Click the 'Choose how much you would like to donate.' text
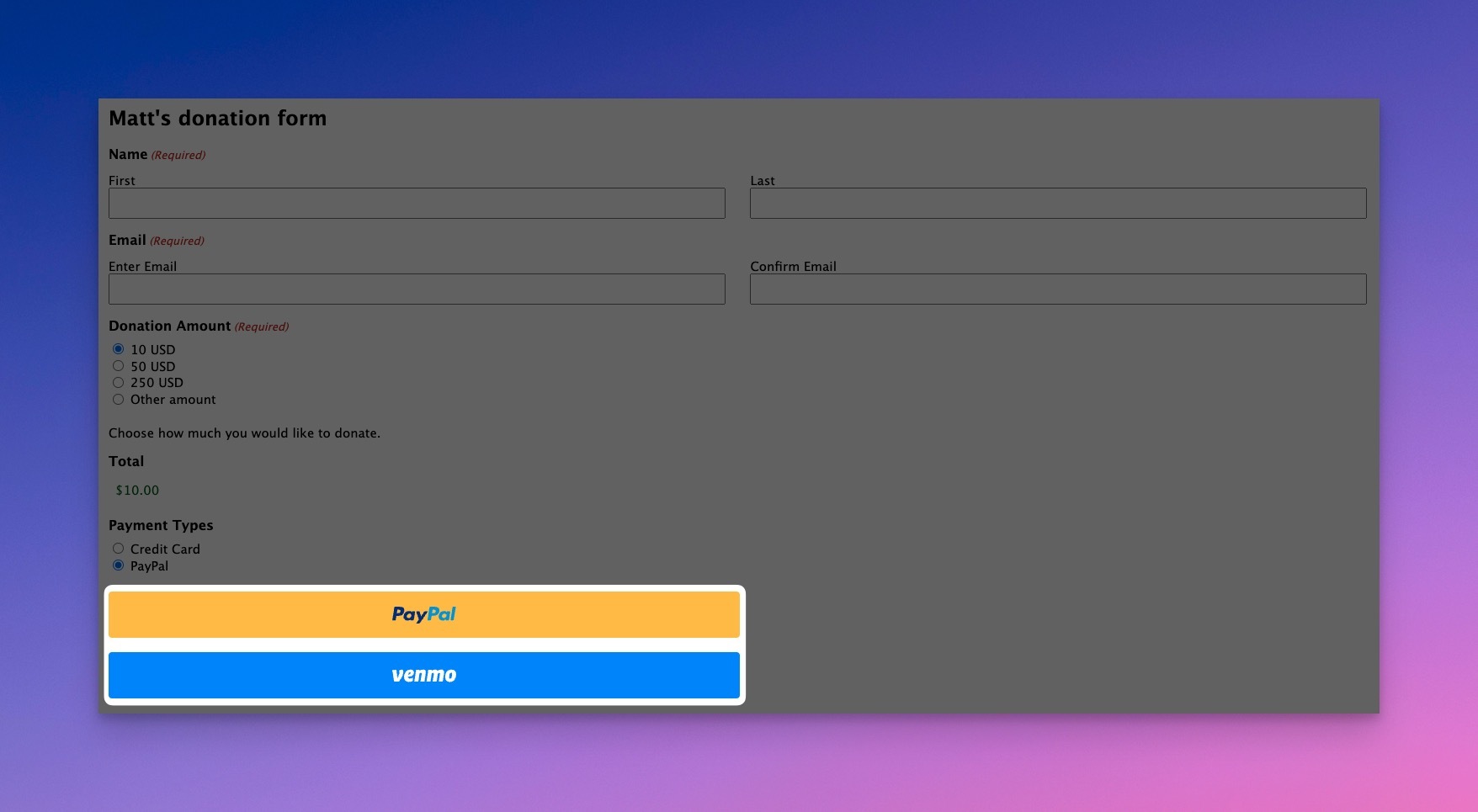The height and width of the screenshot is (812, 1478). pos(244,433)
